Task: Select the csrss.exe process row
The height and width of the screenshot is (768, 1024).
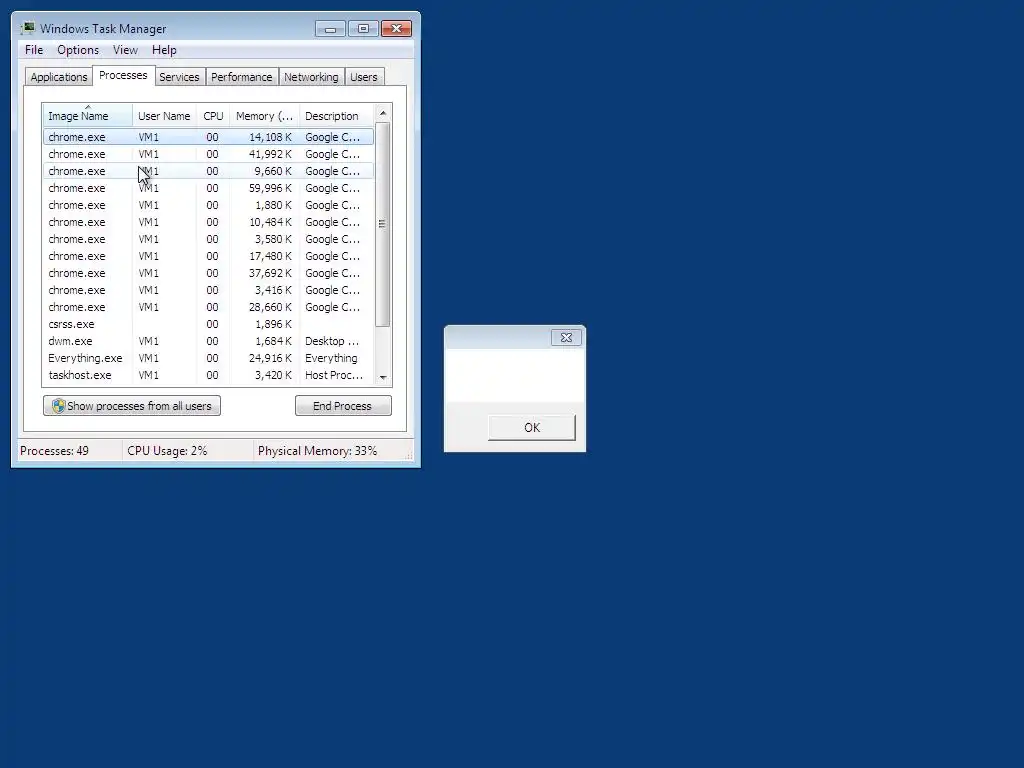Action: [208, 324]
